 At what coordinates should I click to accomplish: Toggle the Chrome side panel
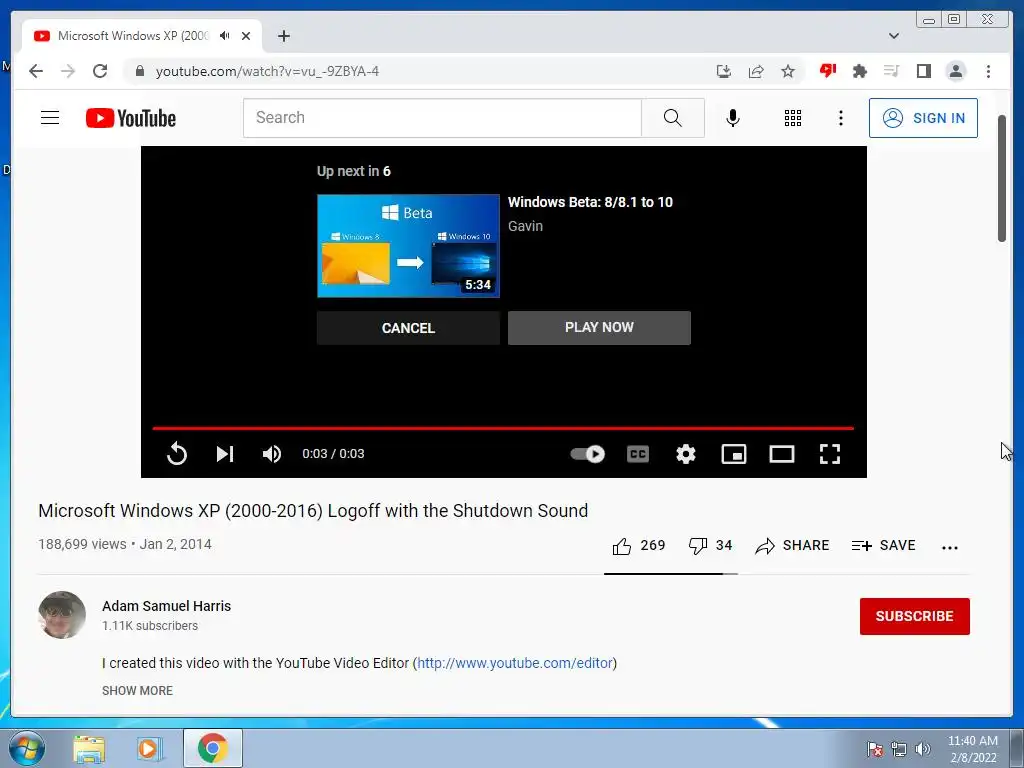(x=923, y=71)
